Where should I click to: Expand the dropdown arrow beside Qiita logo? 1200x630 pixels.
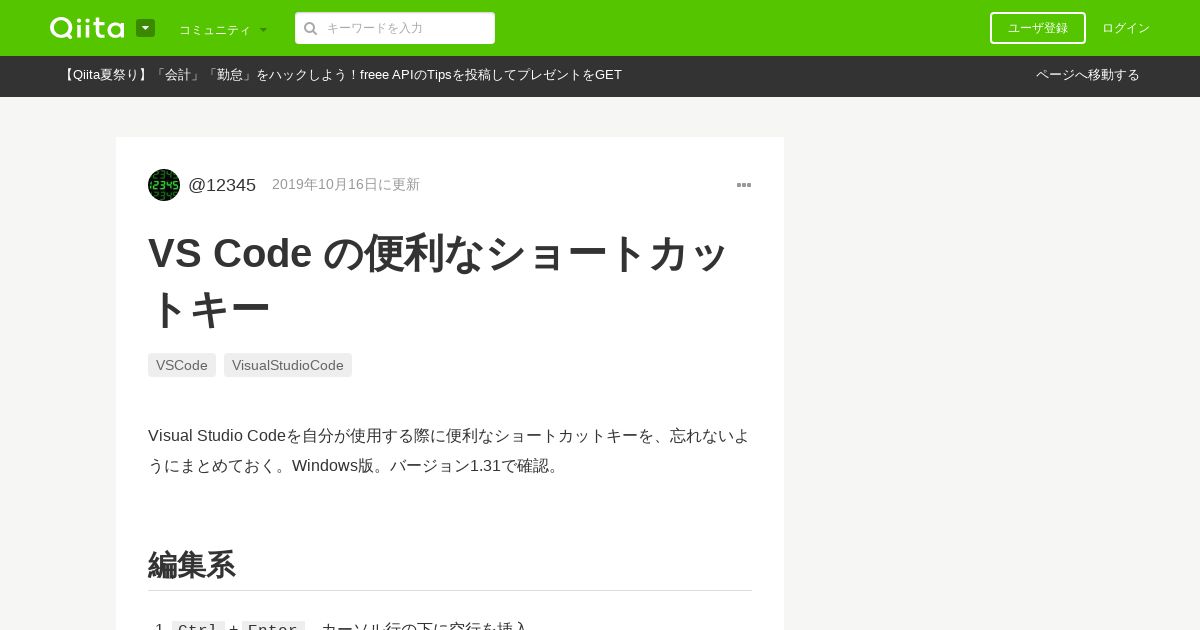click(x=145, y=28)
